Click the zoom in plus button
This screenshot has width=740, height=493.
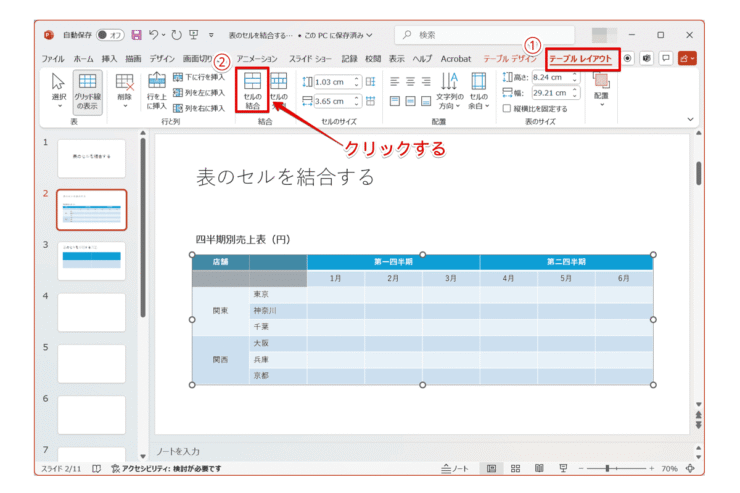click(651, 468)
